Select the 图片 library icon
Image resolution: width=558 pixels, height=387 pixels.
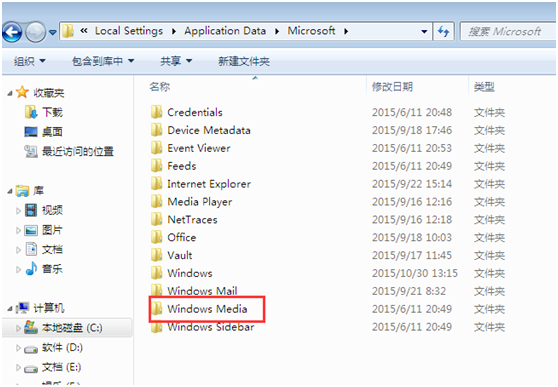31,230
